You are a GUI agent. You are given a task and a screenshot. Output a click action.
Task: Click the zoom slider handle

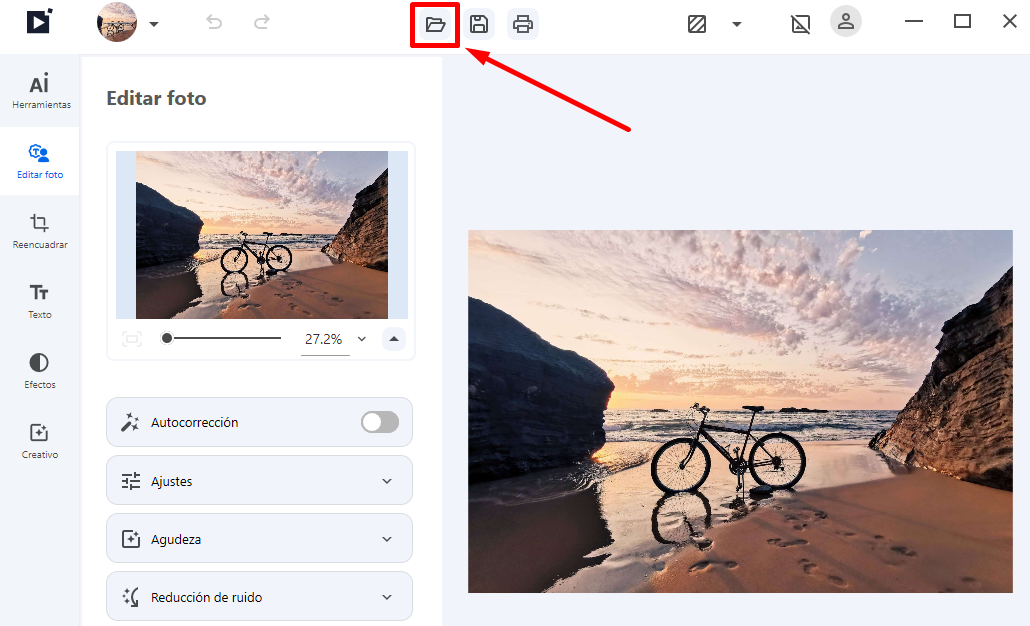pyautogui.click(x=167, y=338)
